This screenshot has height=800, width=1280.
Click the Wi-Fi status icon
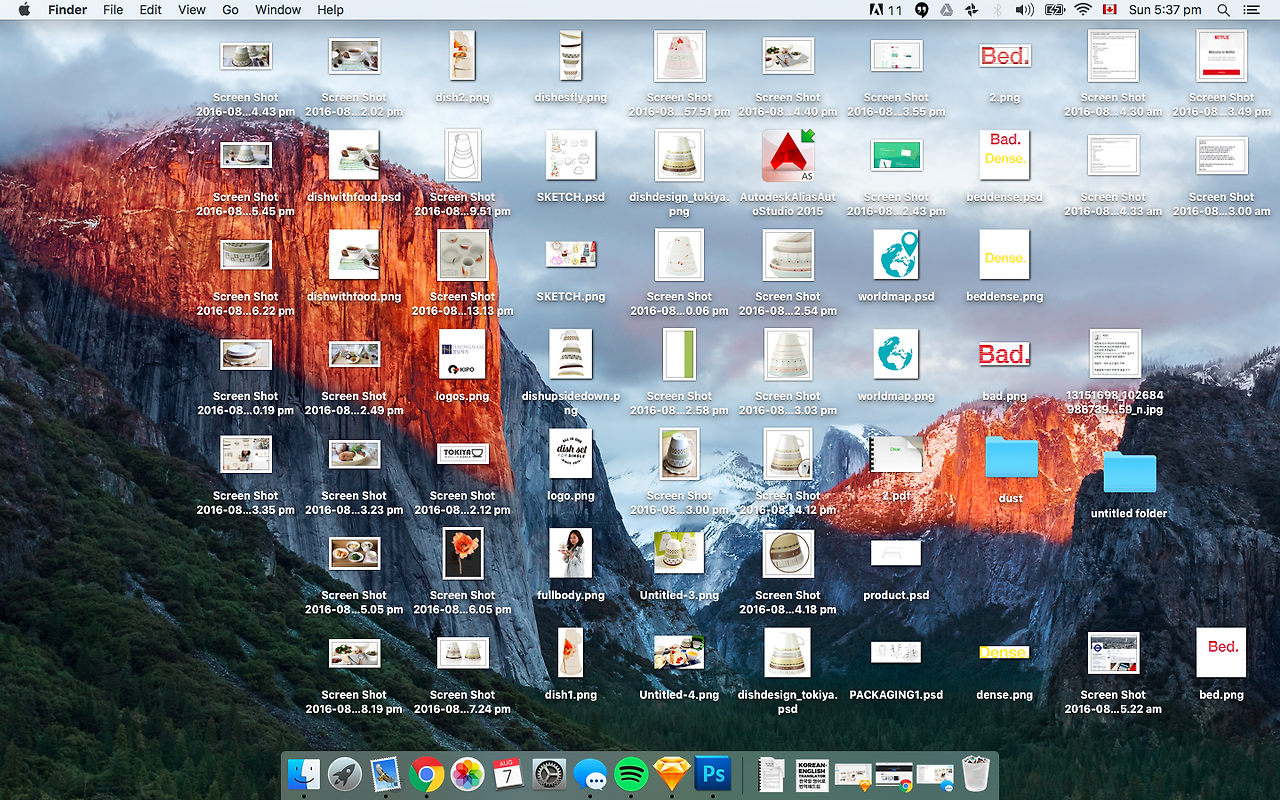[x=1083, y=10]
